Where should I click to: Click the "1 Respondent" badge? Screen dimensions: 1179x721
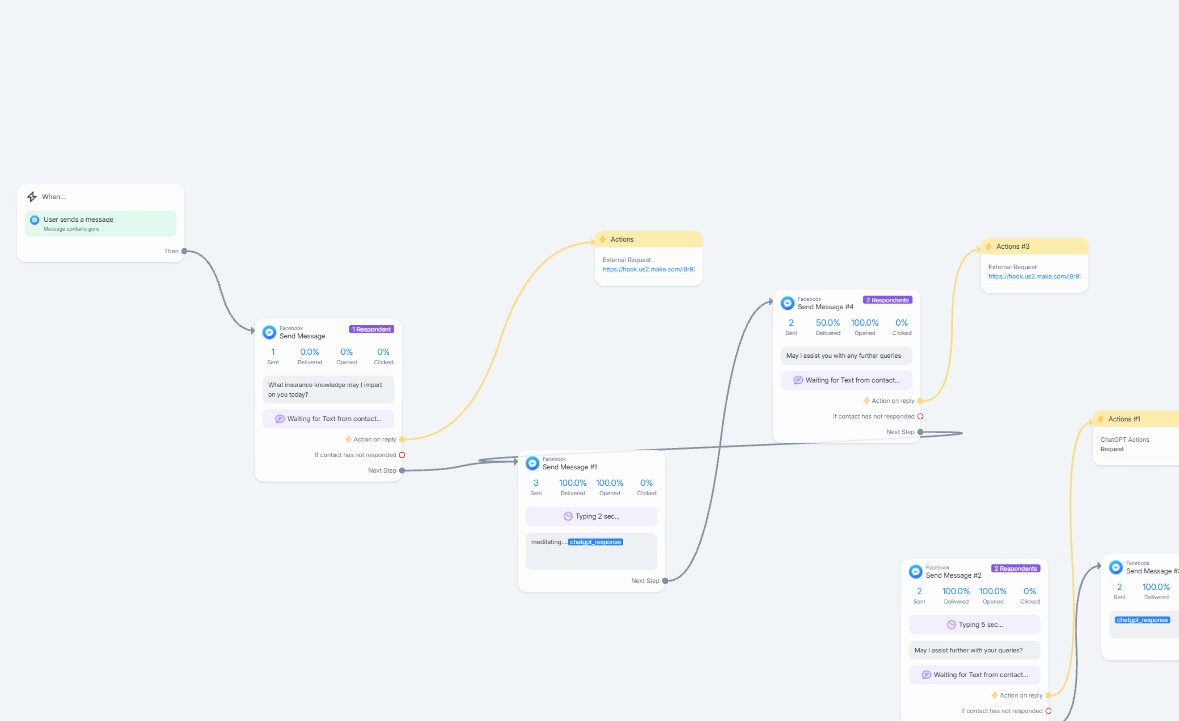[x=371, y=329]
